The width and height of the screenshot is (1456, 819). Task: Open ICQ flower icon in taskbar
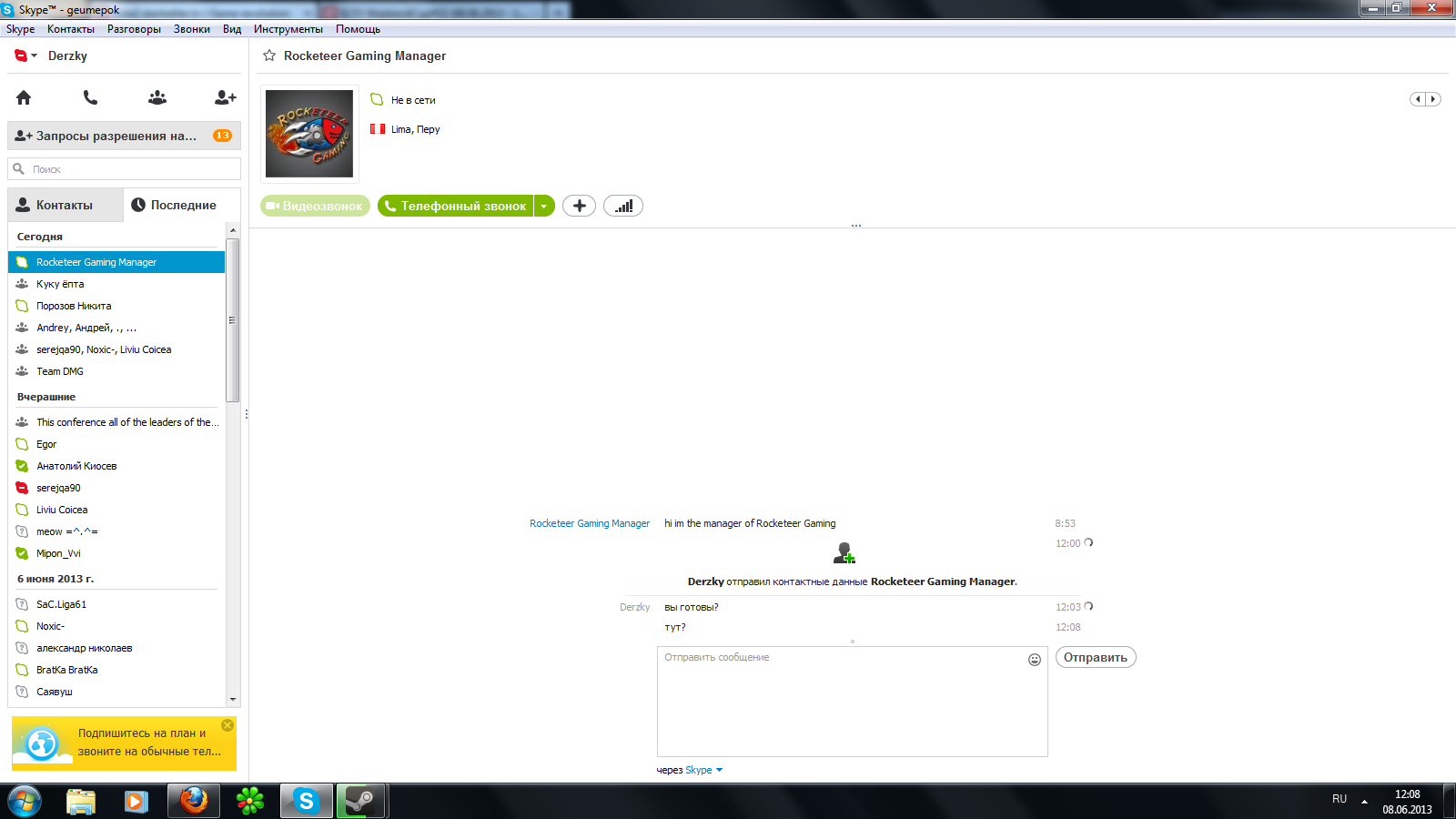point(249,802)
